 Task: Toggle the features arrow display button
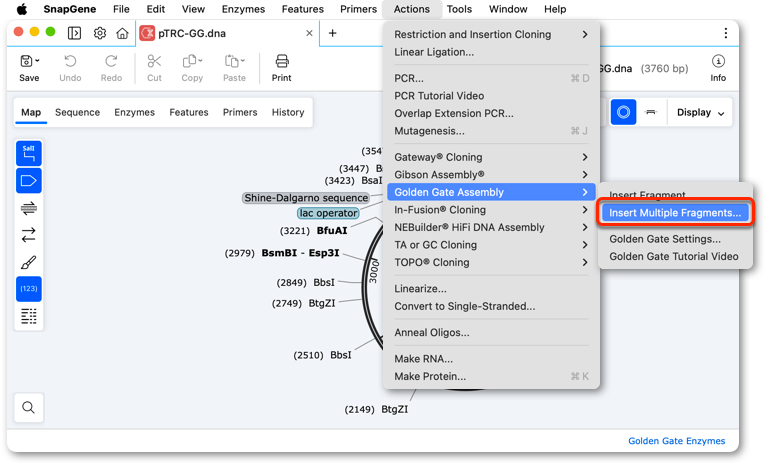point(29,181)
